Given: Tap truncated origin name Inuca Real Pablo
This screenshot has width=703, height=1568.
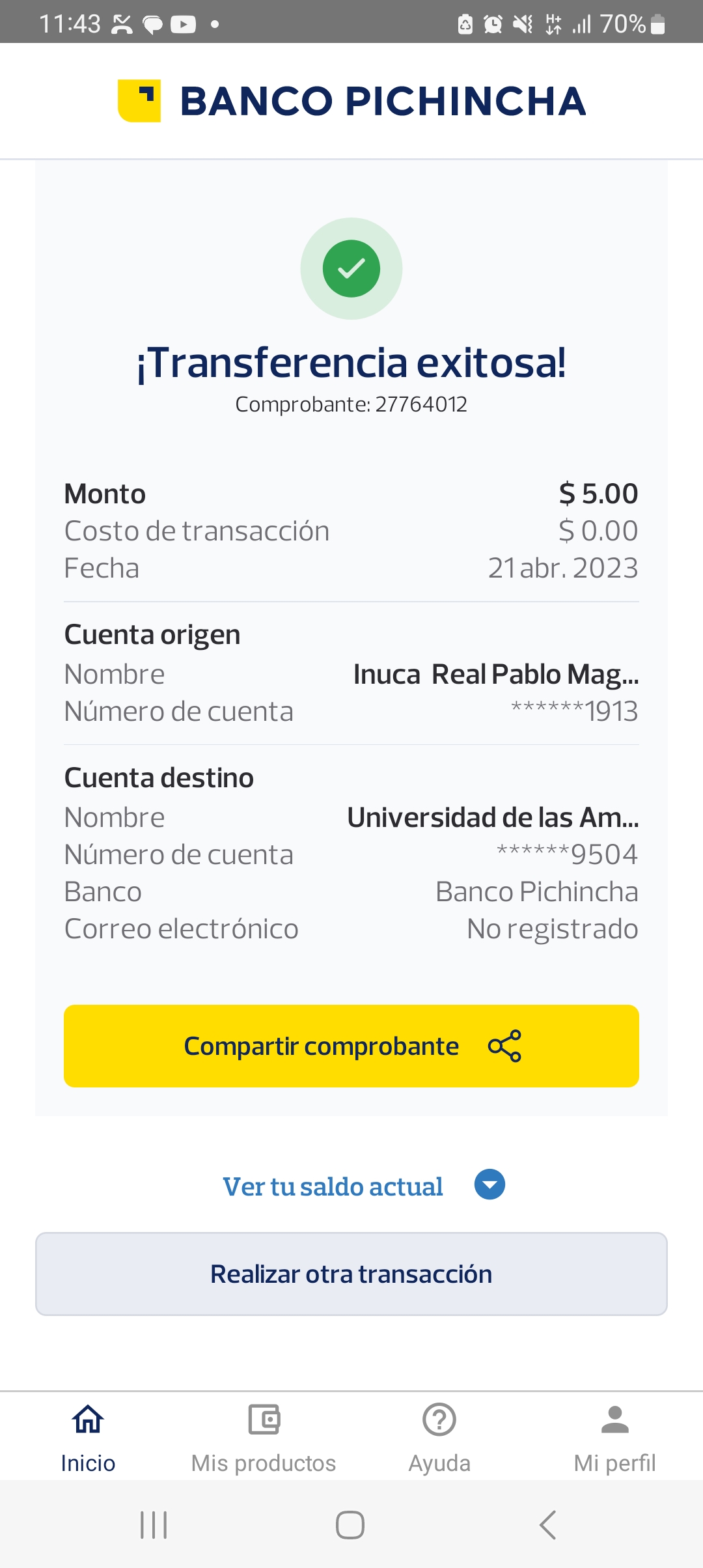Looking at the screenshot, I should point(496,675).
